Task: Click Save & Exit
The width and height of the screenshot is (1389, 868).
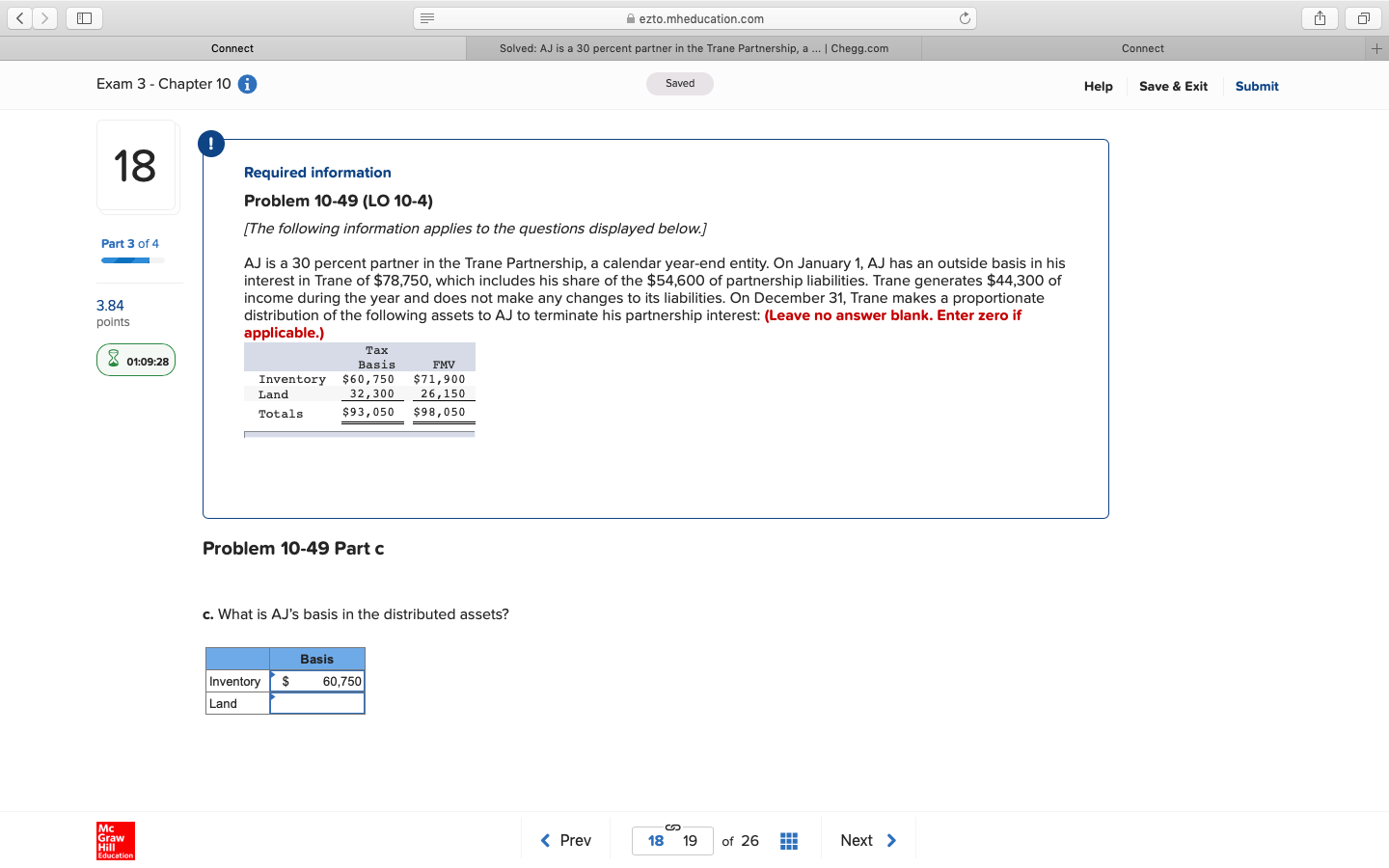Action: pos(1173,86)
